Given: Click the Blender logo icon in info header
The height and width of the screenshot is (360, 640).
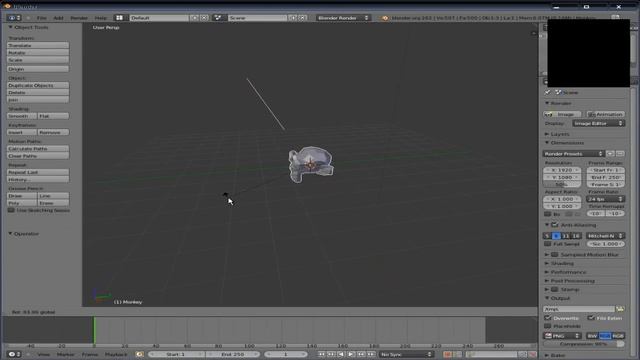Looking at the screenshot, I should [385, 18].
